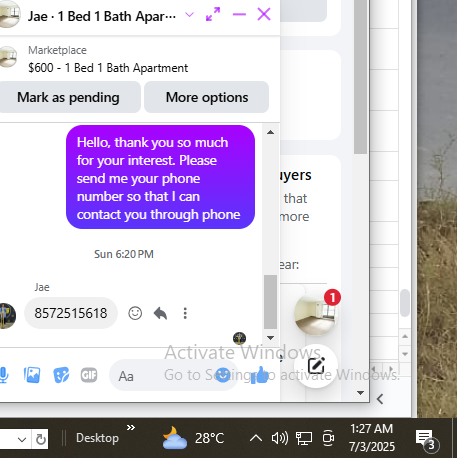Click page scroll down arrow at bottom
457x458 pixels.
click(360, 393)
